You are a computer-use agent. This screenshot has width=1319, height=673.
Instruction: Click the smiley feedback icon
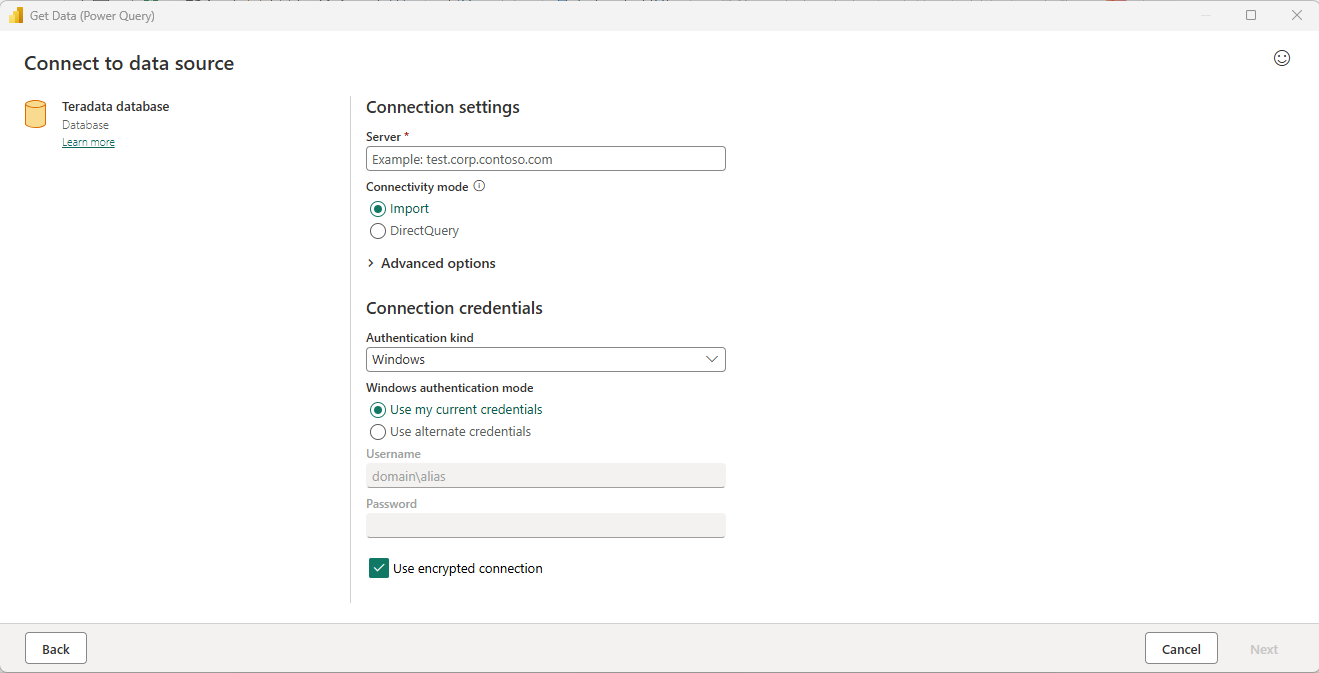point(1281,58)
